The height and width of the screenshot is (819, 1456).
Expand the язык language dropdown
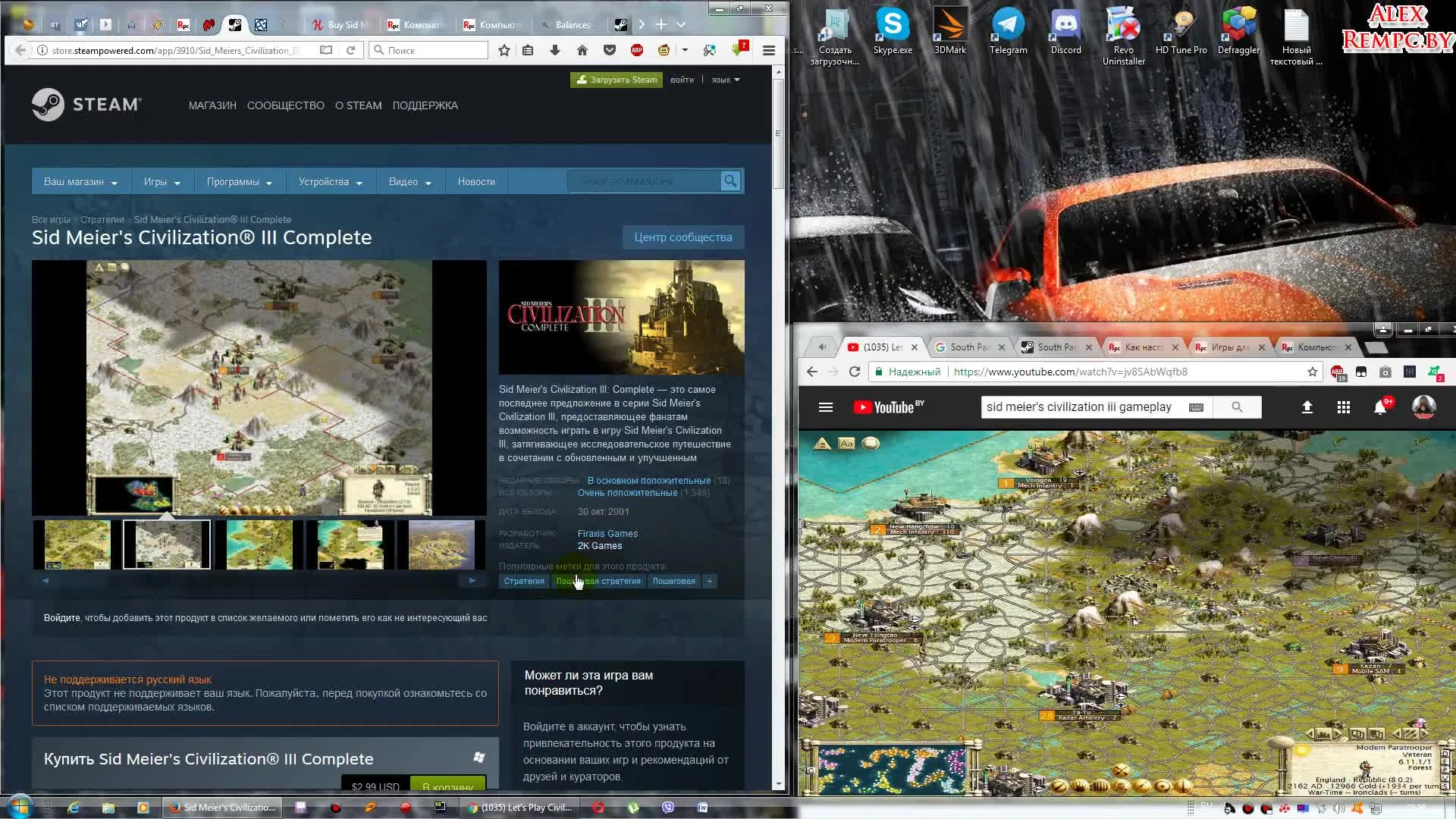(724, 80)
